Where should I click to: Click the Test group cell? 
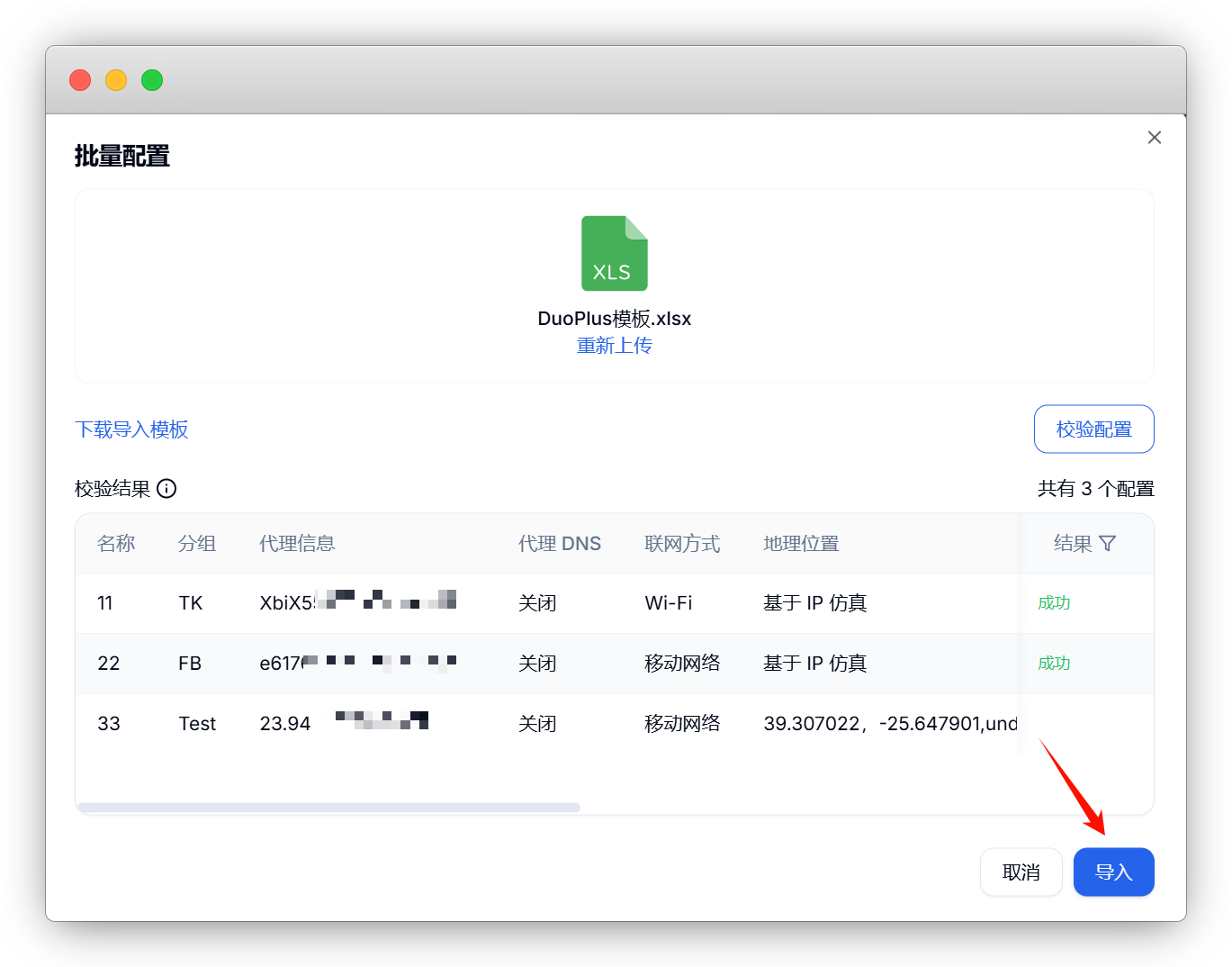[x=197, y=724]
